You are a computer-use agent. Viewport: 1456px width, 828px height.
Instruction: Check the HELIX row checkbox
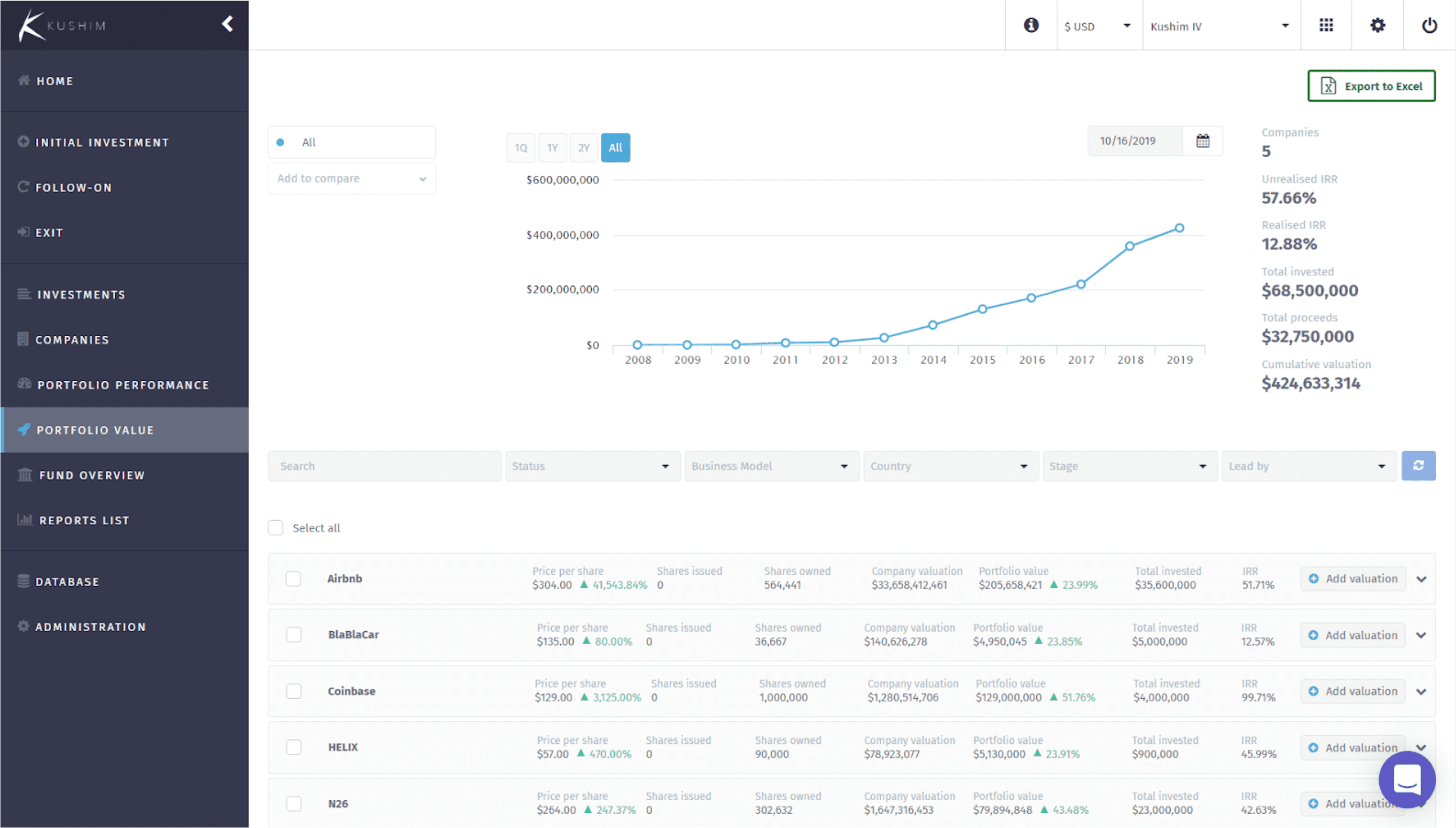tap(294, 747)
